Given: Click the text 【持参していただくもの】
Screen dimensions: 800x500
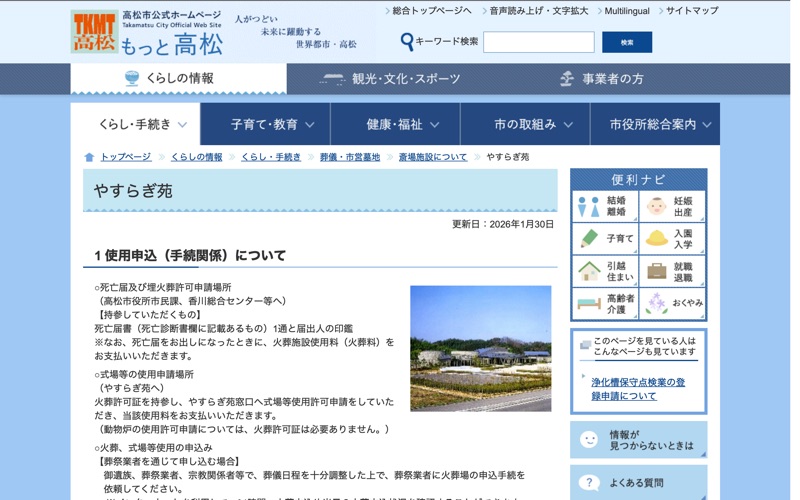Looking at the screenshot, I should coord(148,315).
